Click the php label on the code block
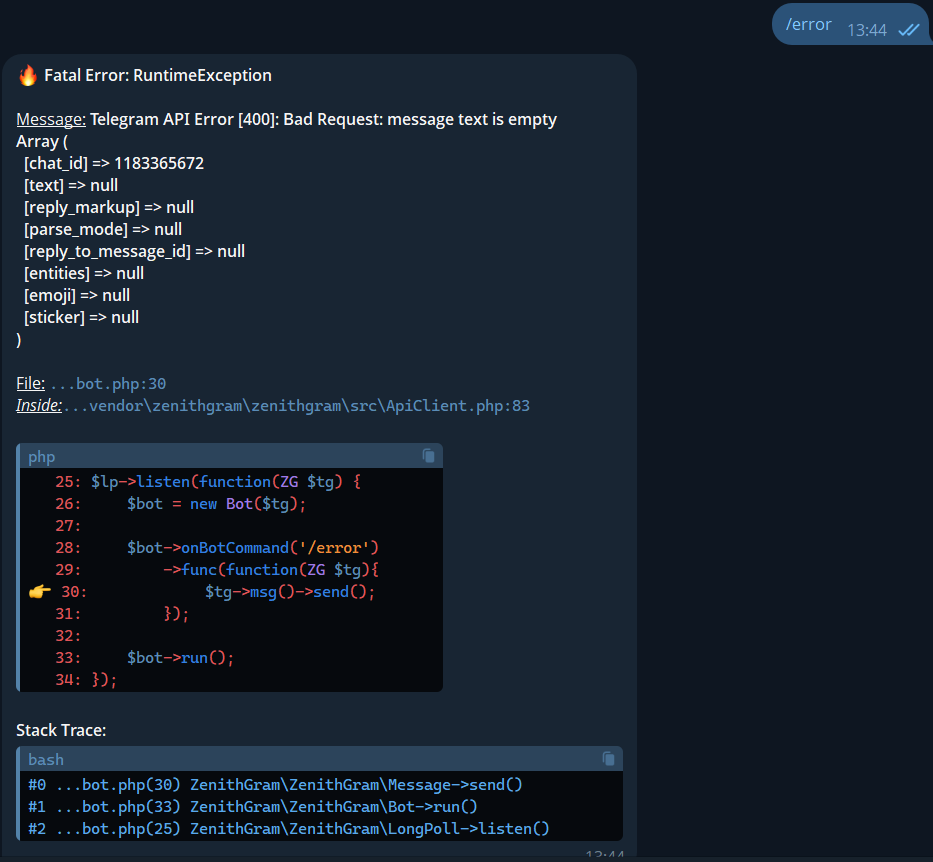 pos(41,456)
